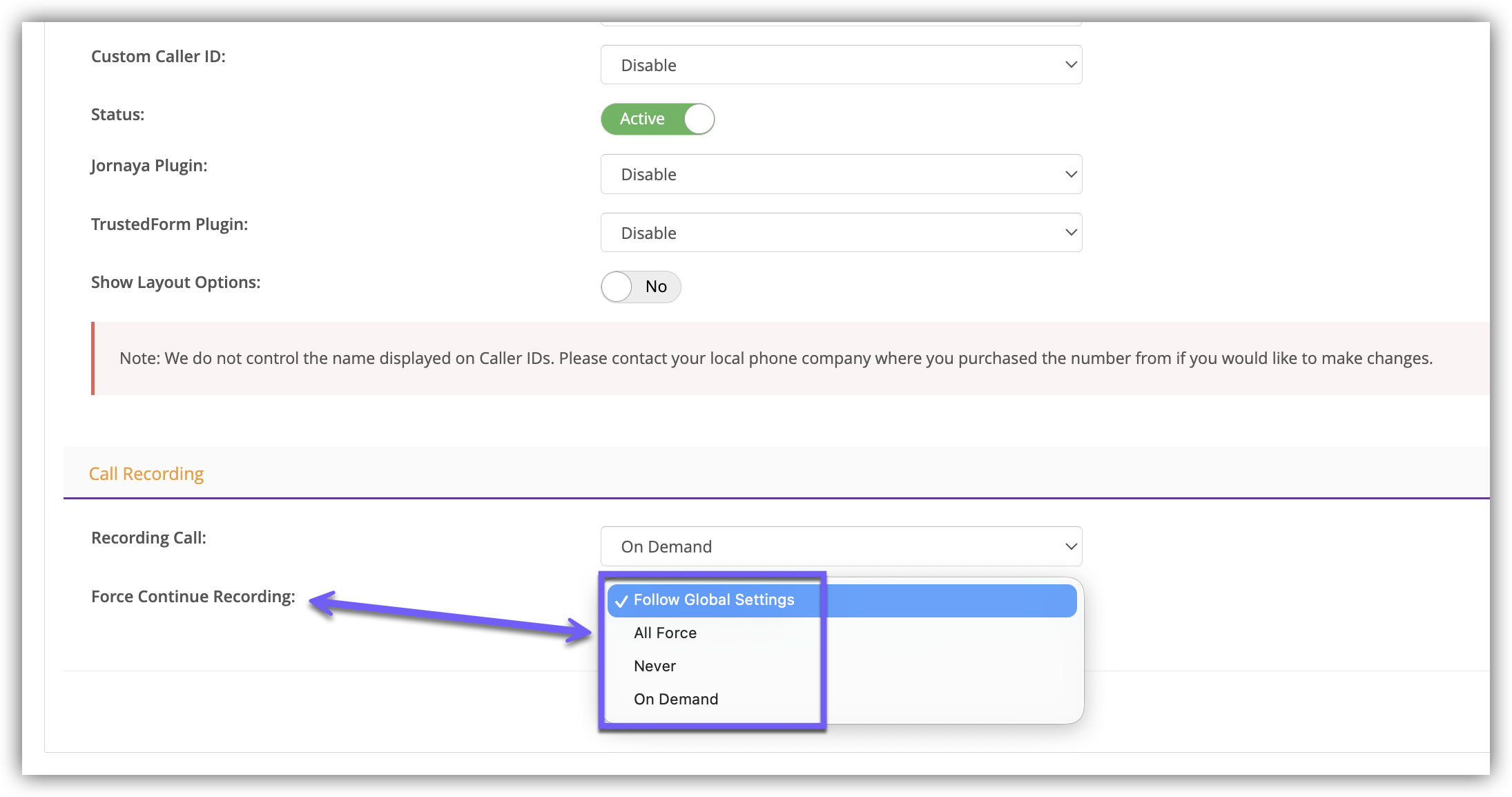Viewport: 1512px width, 797px height.
Task: Click the Jornaya Plugin chevron arrow
Action: [x=1071, y=174]
